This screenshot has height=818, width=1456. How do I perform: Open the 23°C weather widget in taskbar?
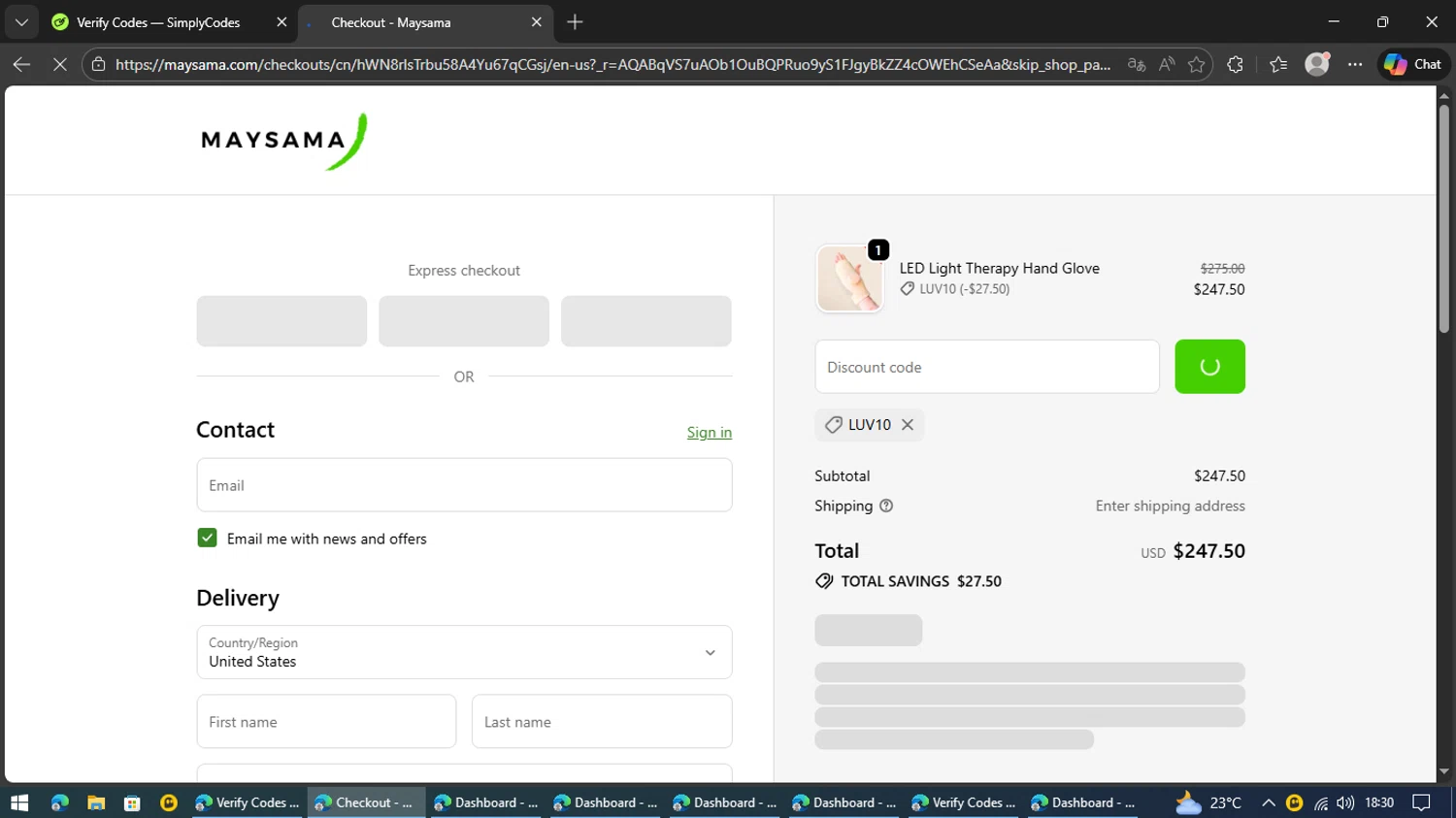(x=1208, y=802)
